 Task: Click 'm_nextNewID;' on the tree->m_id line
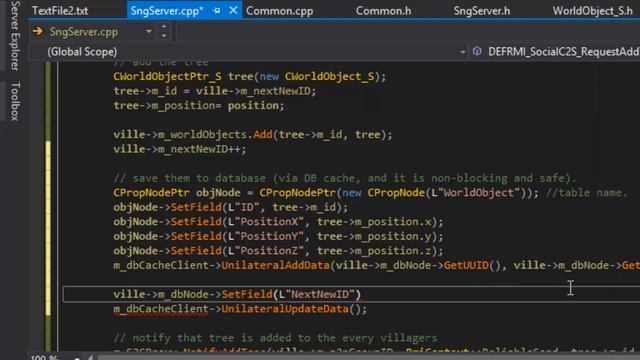(278, 91)
